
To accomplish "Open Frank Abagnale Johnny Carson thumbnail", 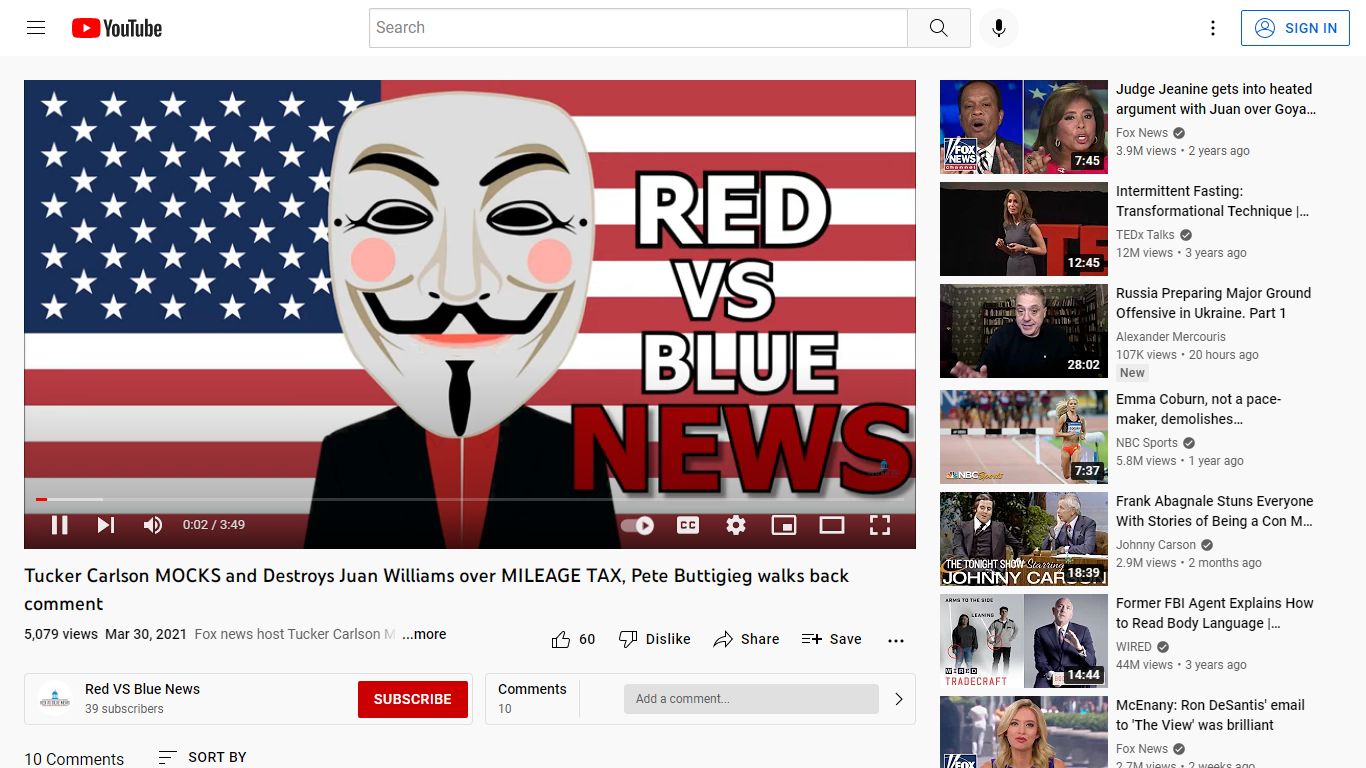I will (x=1024, y=539).
